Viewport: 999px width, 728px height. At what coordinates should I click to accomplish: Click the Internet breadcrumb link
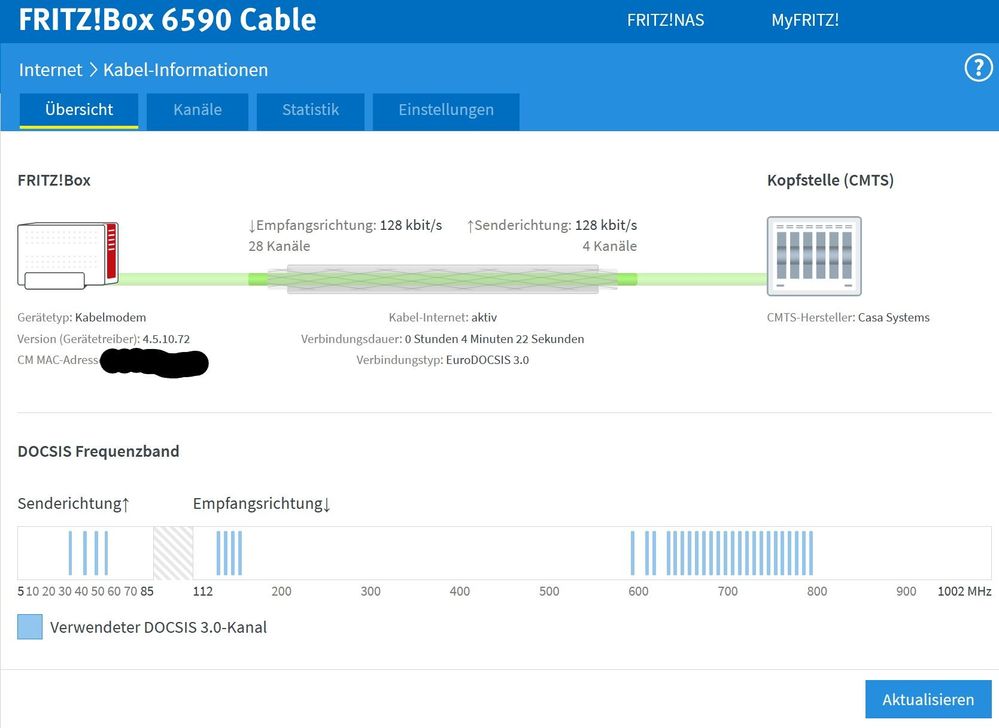tap(50, 69)
